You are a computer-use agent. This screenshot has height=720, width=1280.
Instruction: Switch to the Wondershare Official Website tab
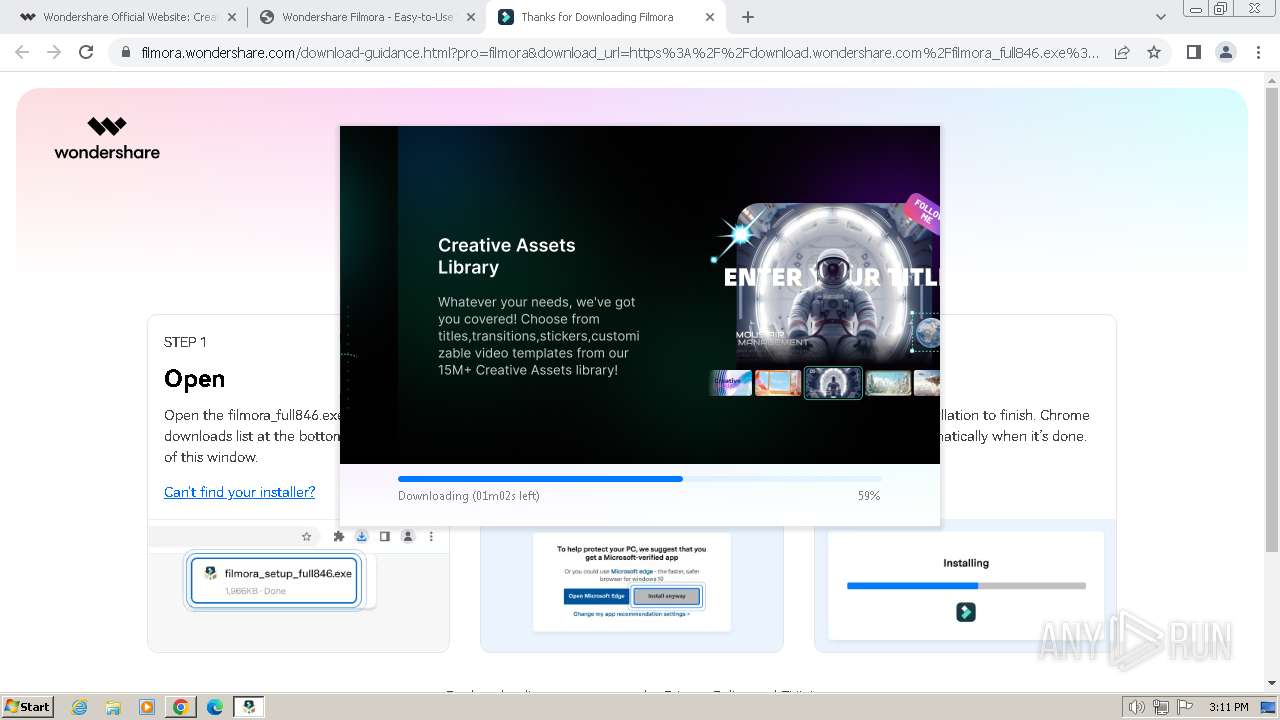point(120,17)
